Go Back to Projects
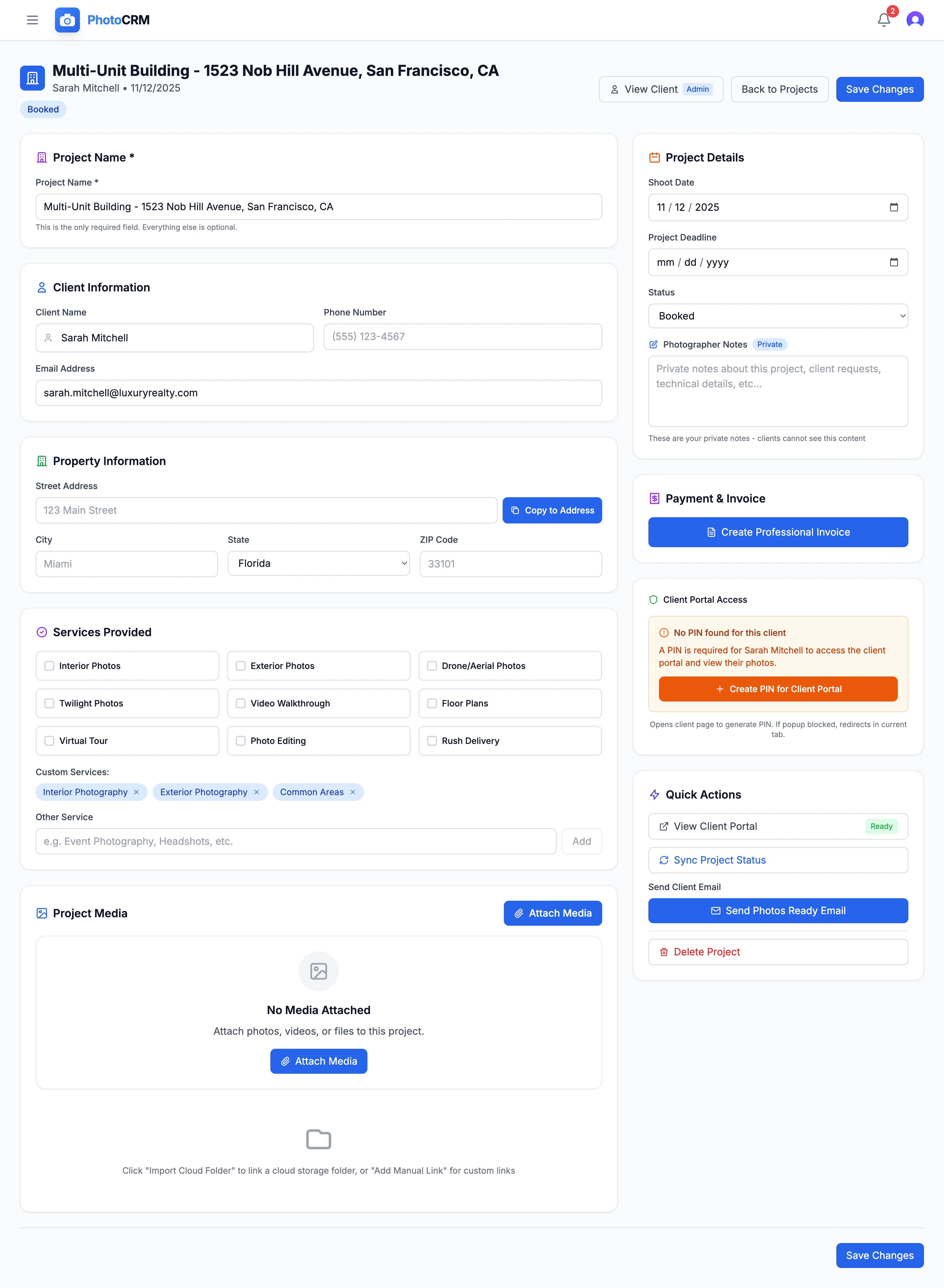The width and height of the screenshot is (944, 1288). (x=779, y=89)
